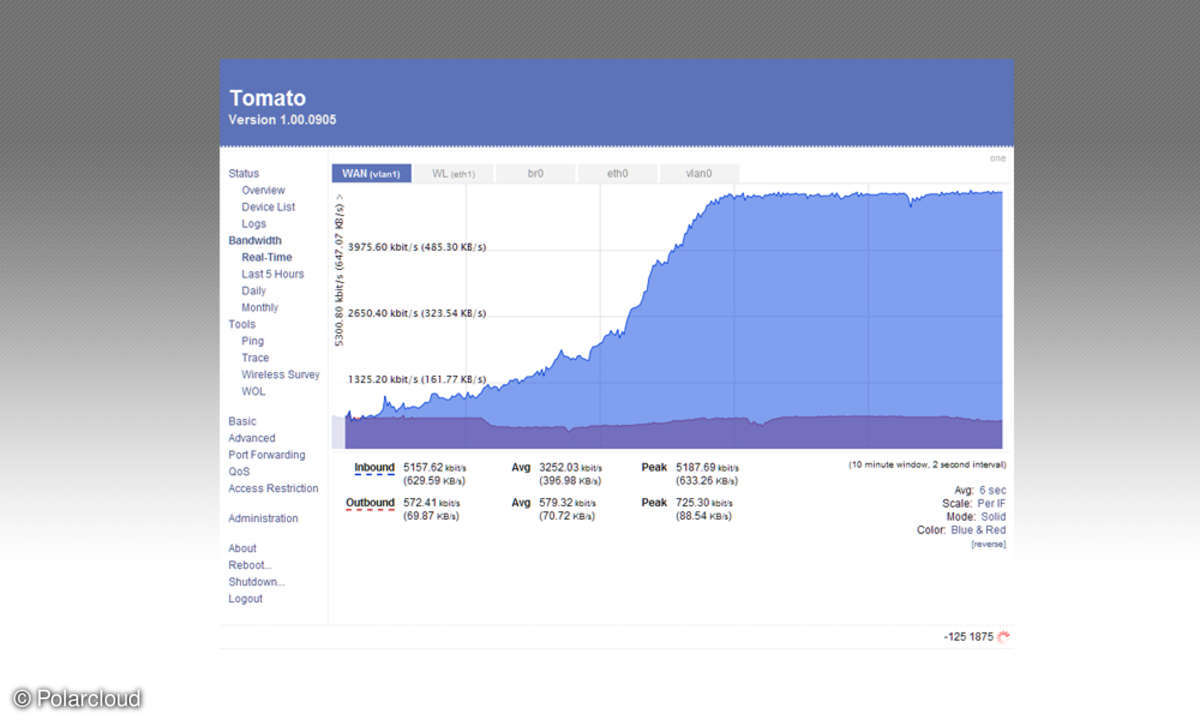Open the Status section in sidebar
Screen dimensions: 1200x720
243,173
